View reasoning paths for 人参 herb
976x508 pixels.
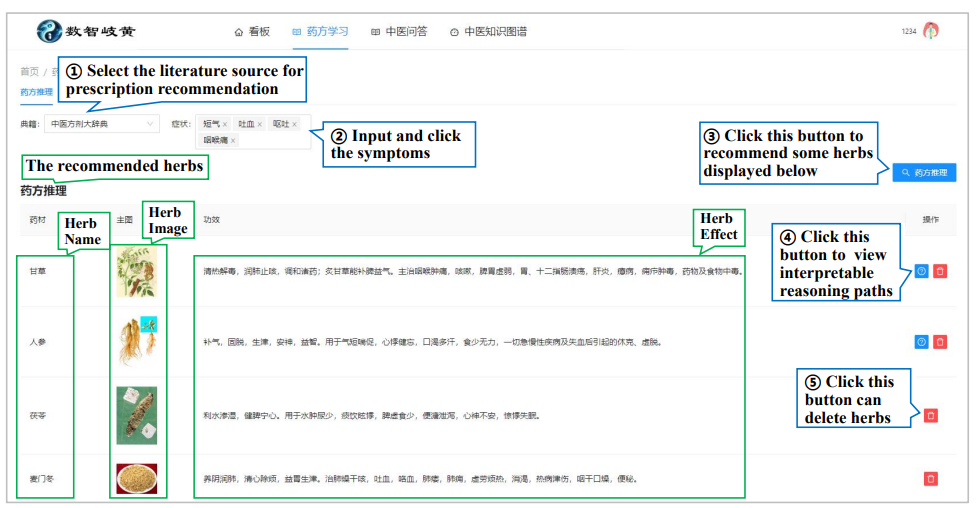[x=921, y=342]
